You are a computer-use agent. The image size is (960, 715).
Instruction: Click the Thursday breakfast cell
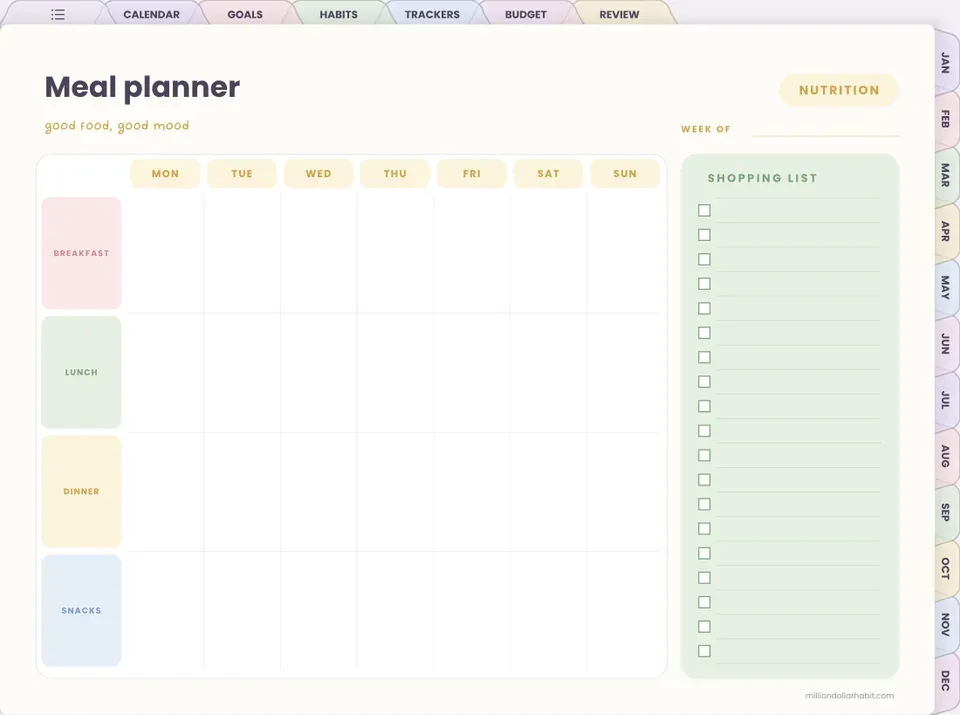click(395, 253)
